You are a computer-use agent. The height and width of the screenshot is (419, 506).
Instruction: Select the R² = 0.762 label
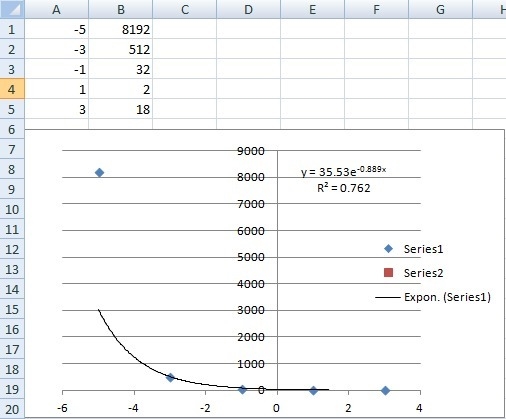pos(344,188)
